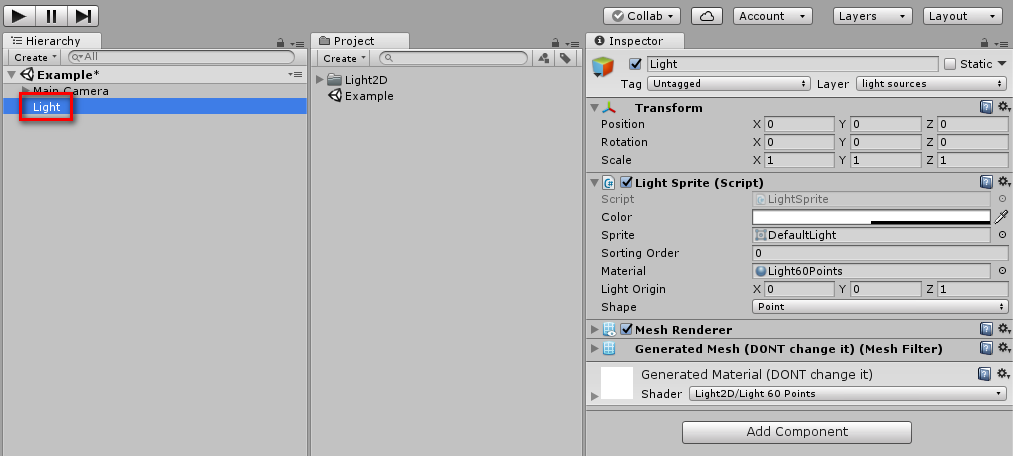Open the Layer dropdown light sources
1013x456 pixels.
click(931, 83)
